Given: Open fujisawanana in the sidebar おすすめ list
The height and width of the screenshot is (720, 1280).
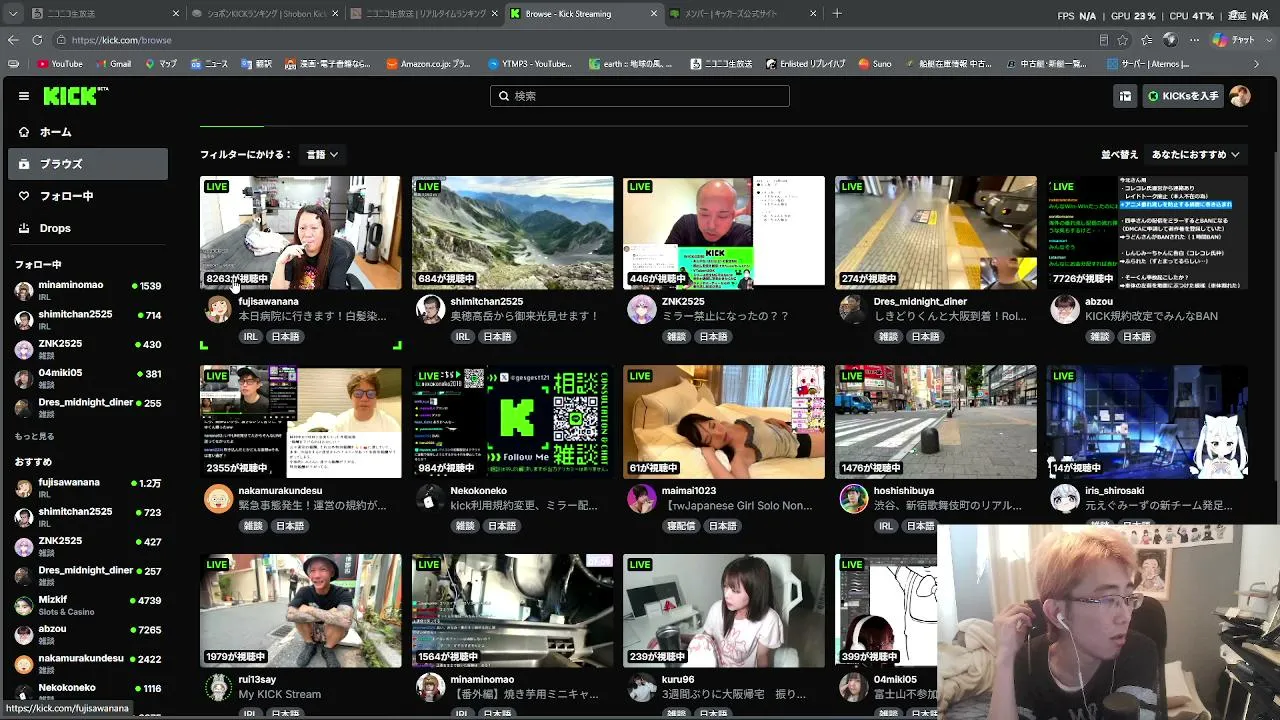Looking at the screenshot, I should click(88, 488).
